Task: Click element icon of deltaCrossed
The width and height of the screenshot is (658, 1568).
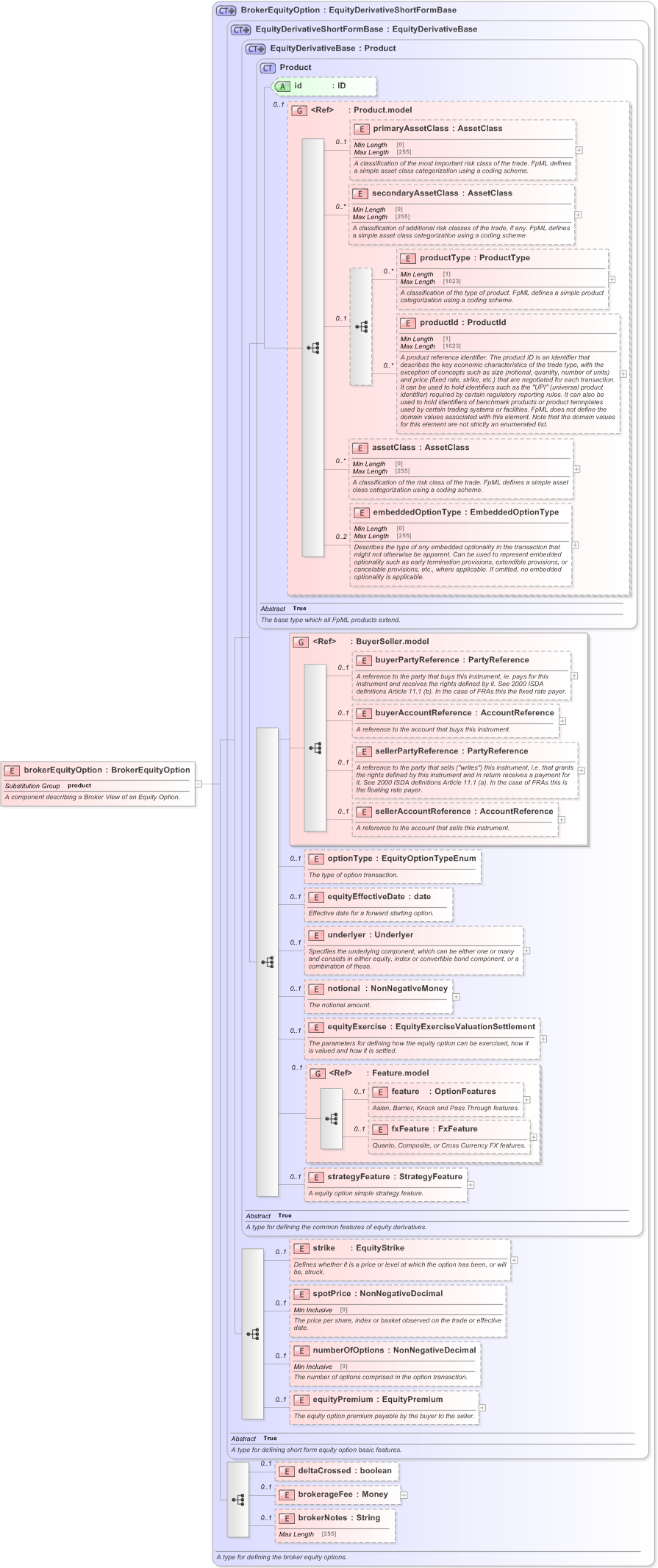Action: pyautogui.click(x=287, y=1471)
